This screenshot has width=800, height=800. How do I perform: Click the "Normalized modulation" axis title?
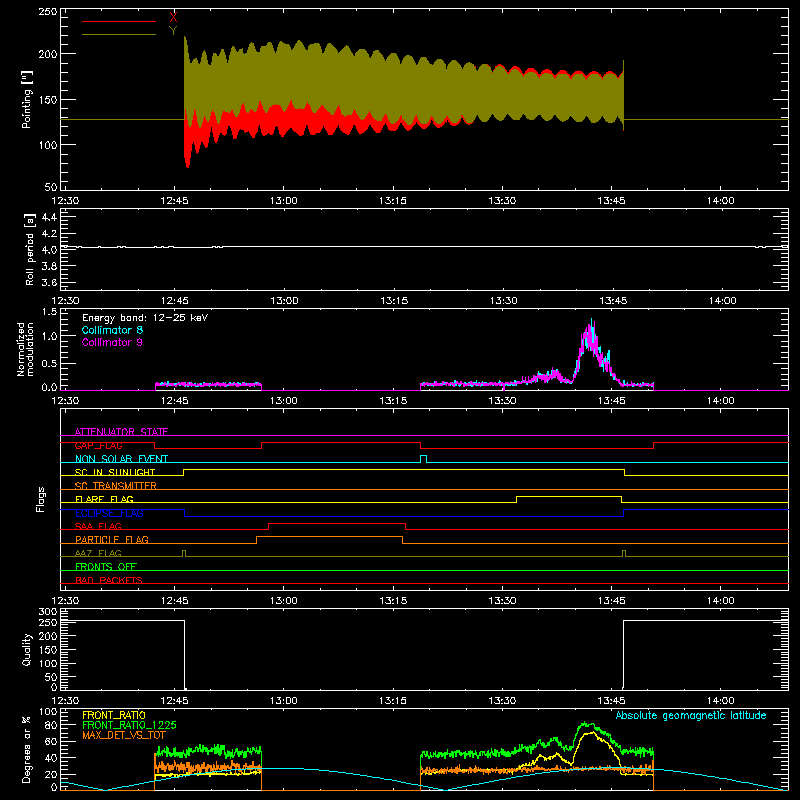point(25,349)
